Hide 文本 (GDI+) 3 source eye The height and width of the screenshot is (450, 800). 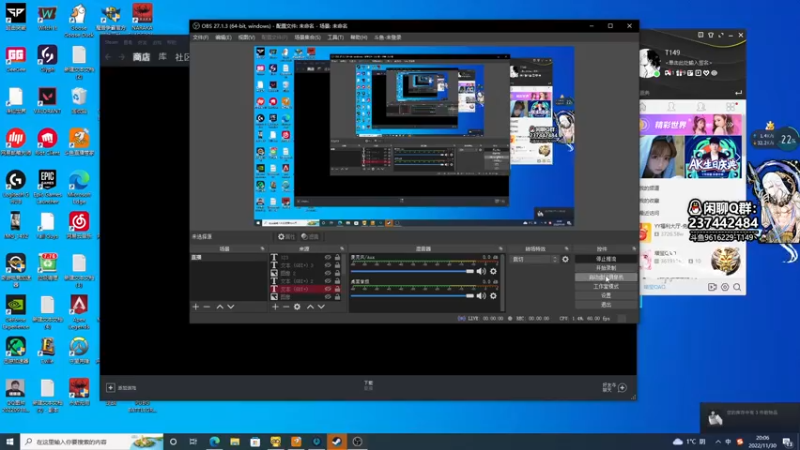(328, 265)
